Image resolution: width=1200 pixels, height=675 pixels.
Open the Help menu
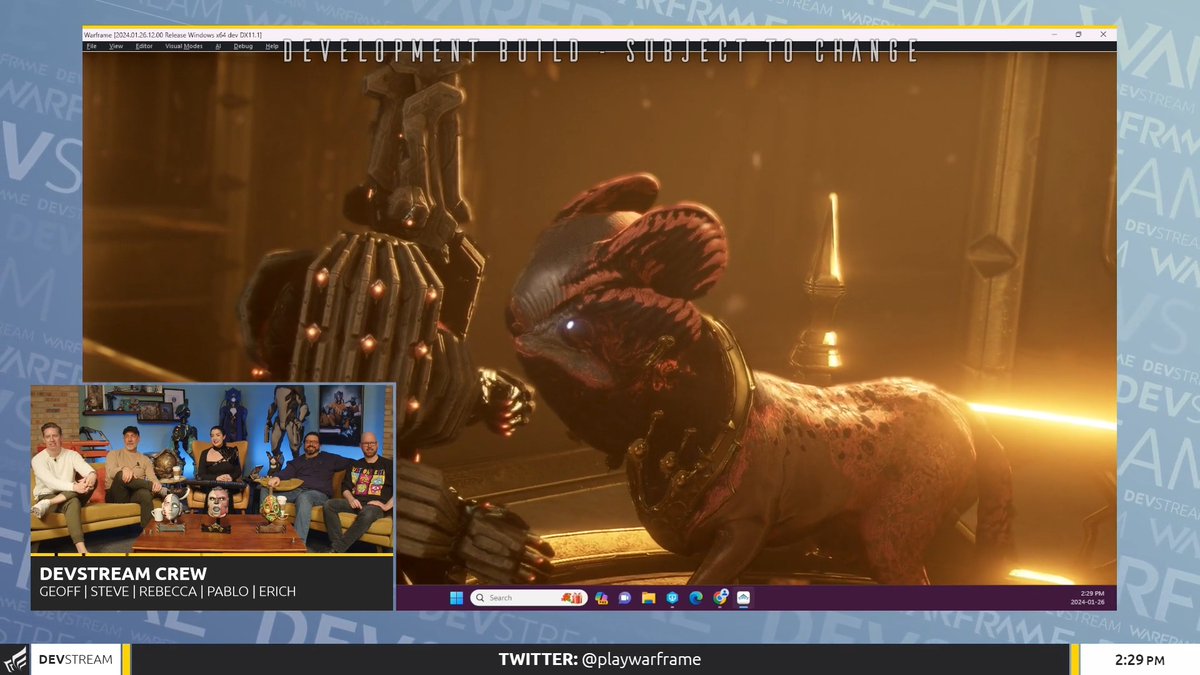tap(272, 46)
